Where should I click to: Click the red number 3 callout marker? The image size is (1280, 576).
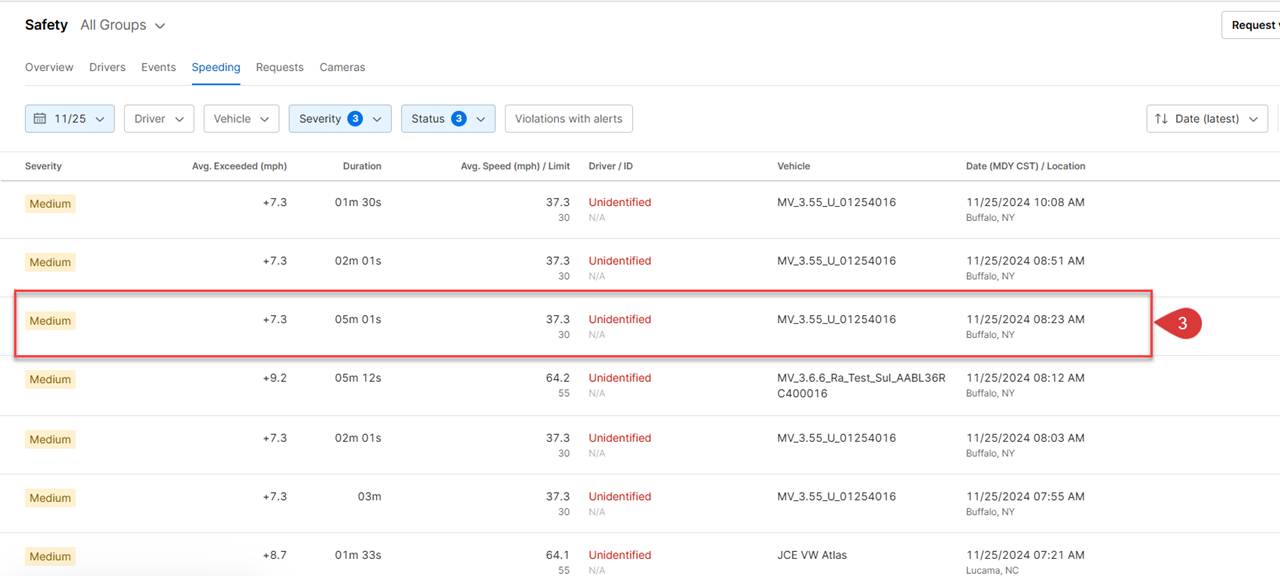pos(1180,324)
